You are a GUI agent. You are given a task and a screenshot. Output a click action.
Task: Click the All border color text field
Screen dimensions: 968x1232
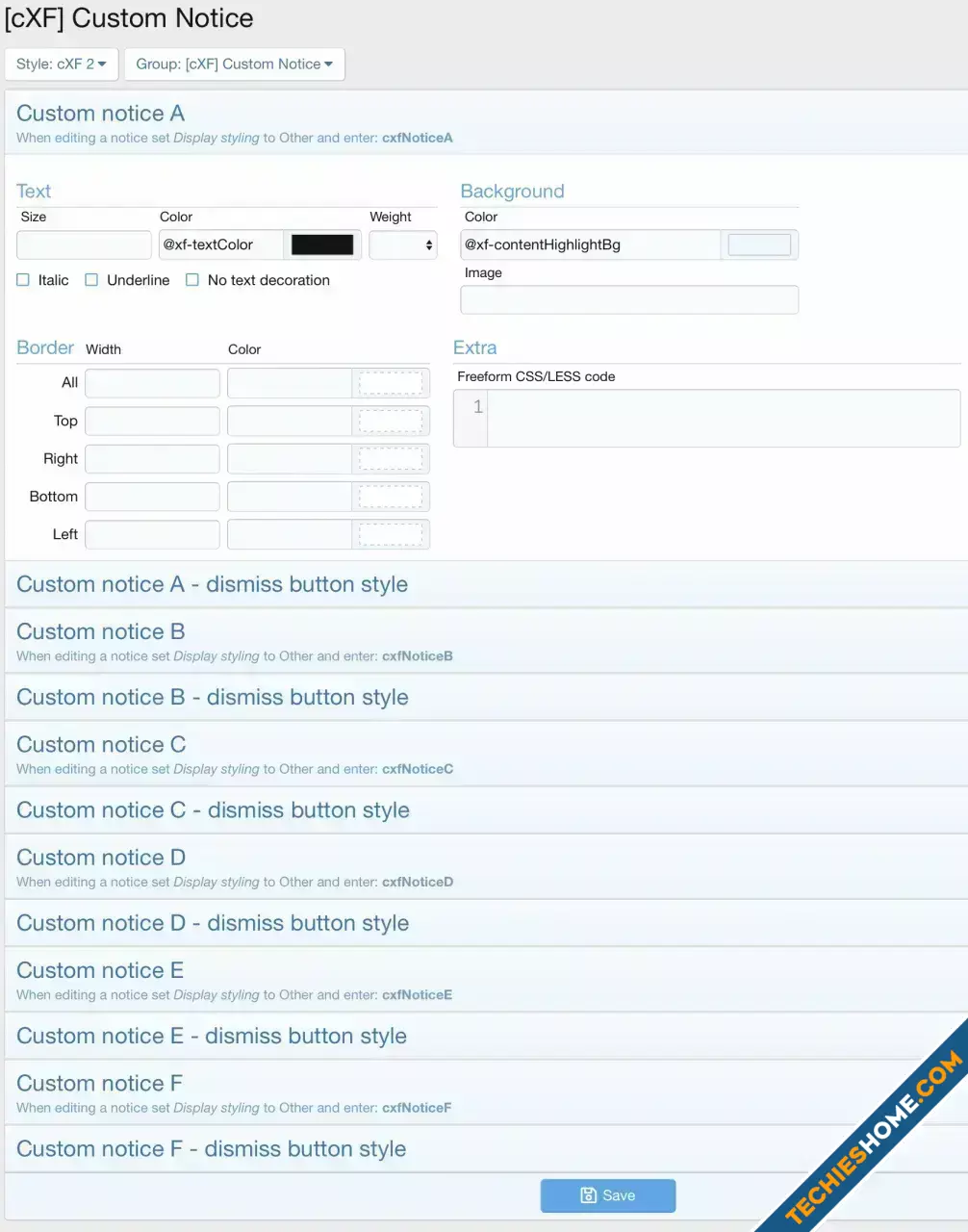pos(289,383)
